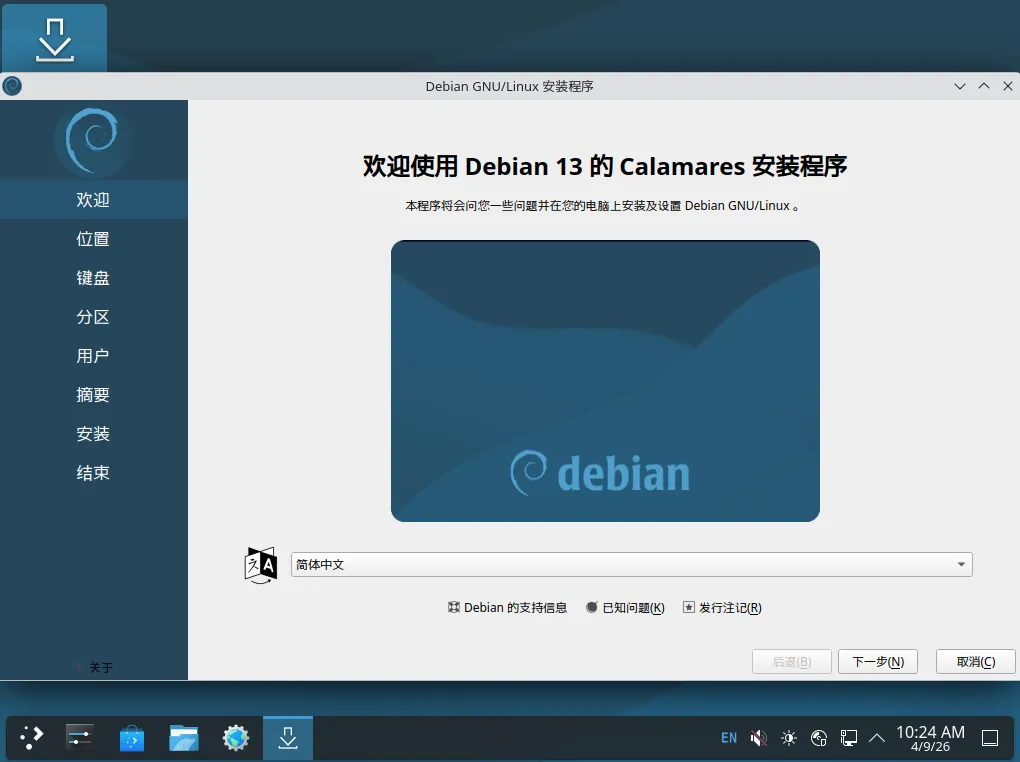Select the 欢迎 step in the sidebar

point(94,200)
